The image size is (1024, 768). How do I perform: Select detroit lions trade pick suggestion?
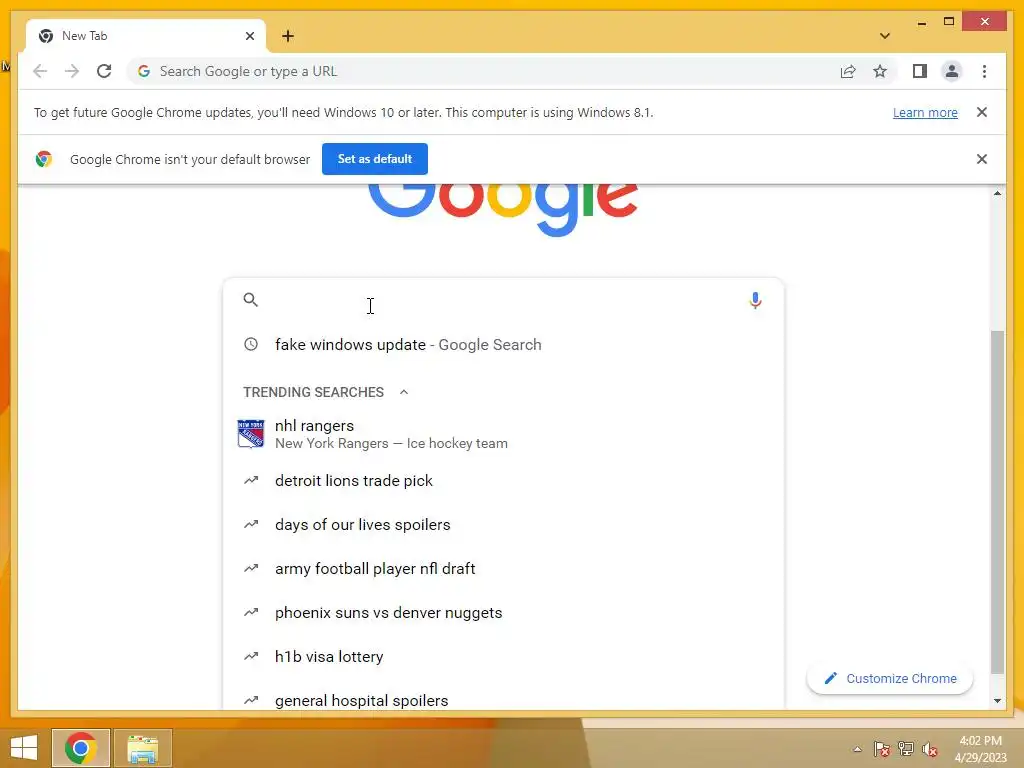pos(503,481)
